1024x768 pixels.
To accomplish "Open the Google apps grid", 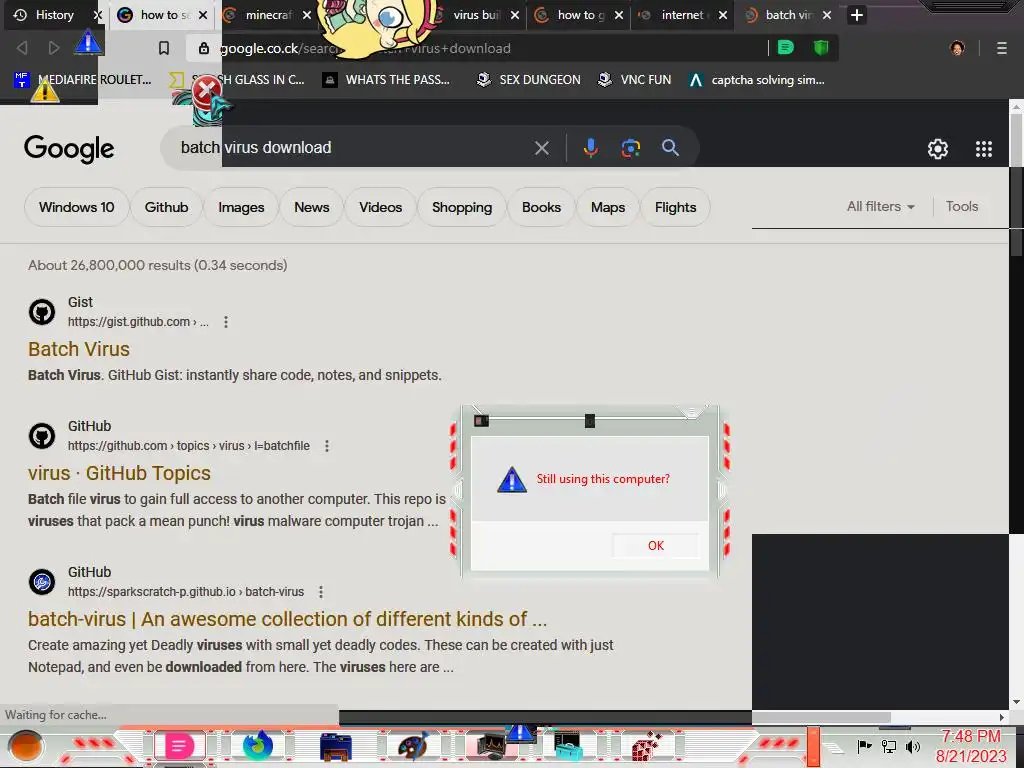I will pos(984,149).
